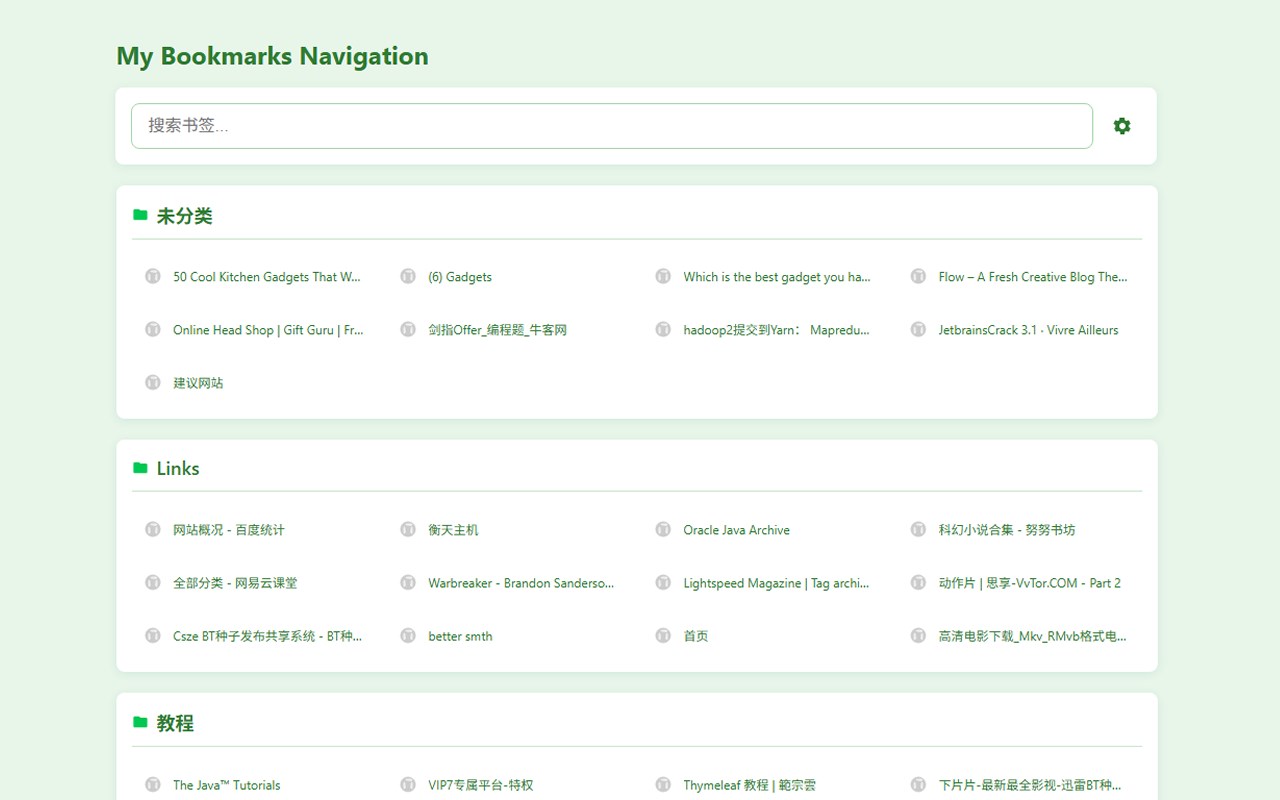Image resolution: width=1280 pixels, height=800 pixels.
Task: Open The Java™ Tutorials link
Action: (226, 785)
